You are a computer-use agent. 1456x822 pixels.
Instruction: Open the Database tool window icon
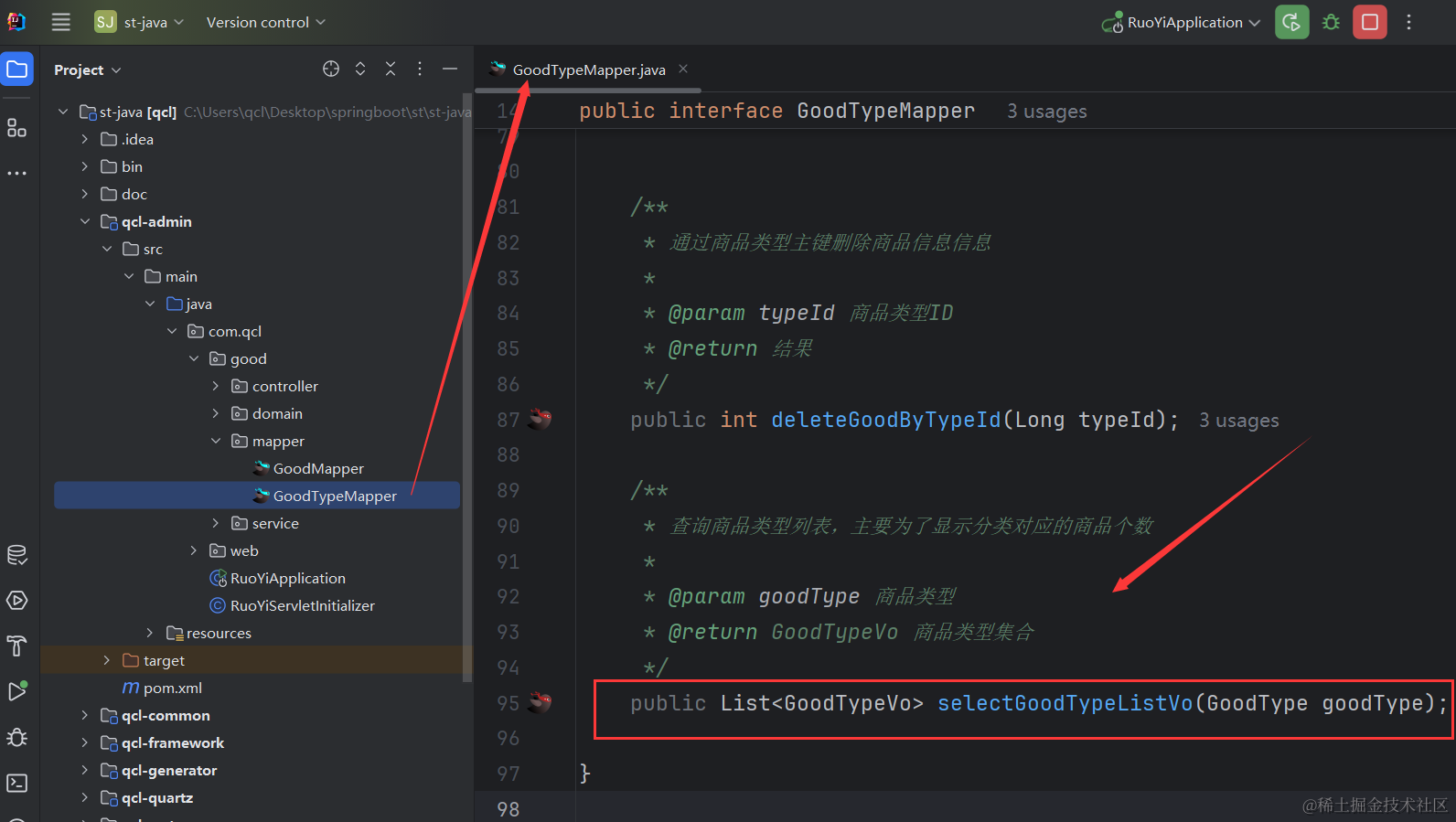click(x=16, y=555)
